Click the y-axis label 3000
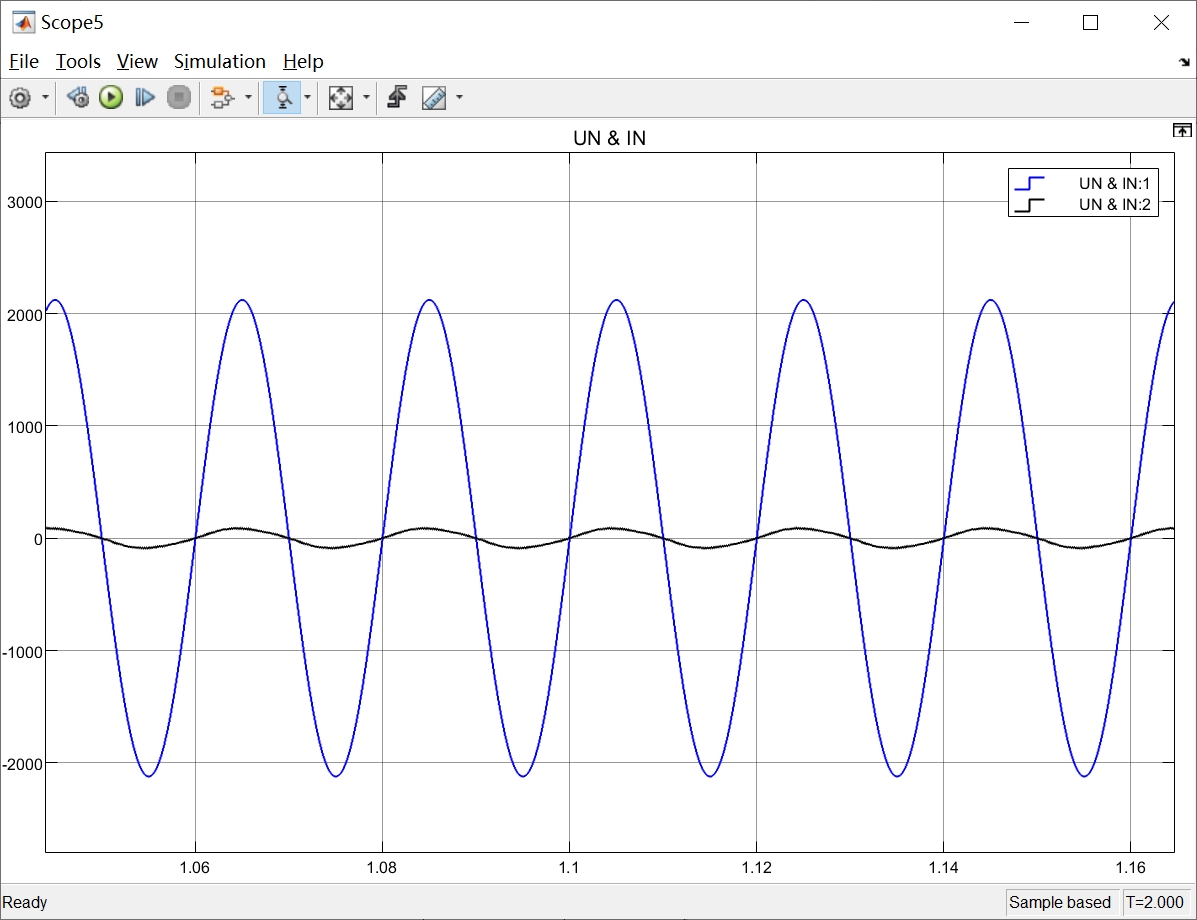This screenshot has width=1197, height=920. pos(24,202)
